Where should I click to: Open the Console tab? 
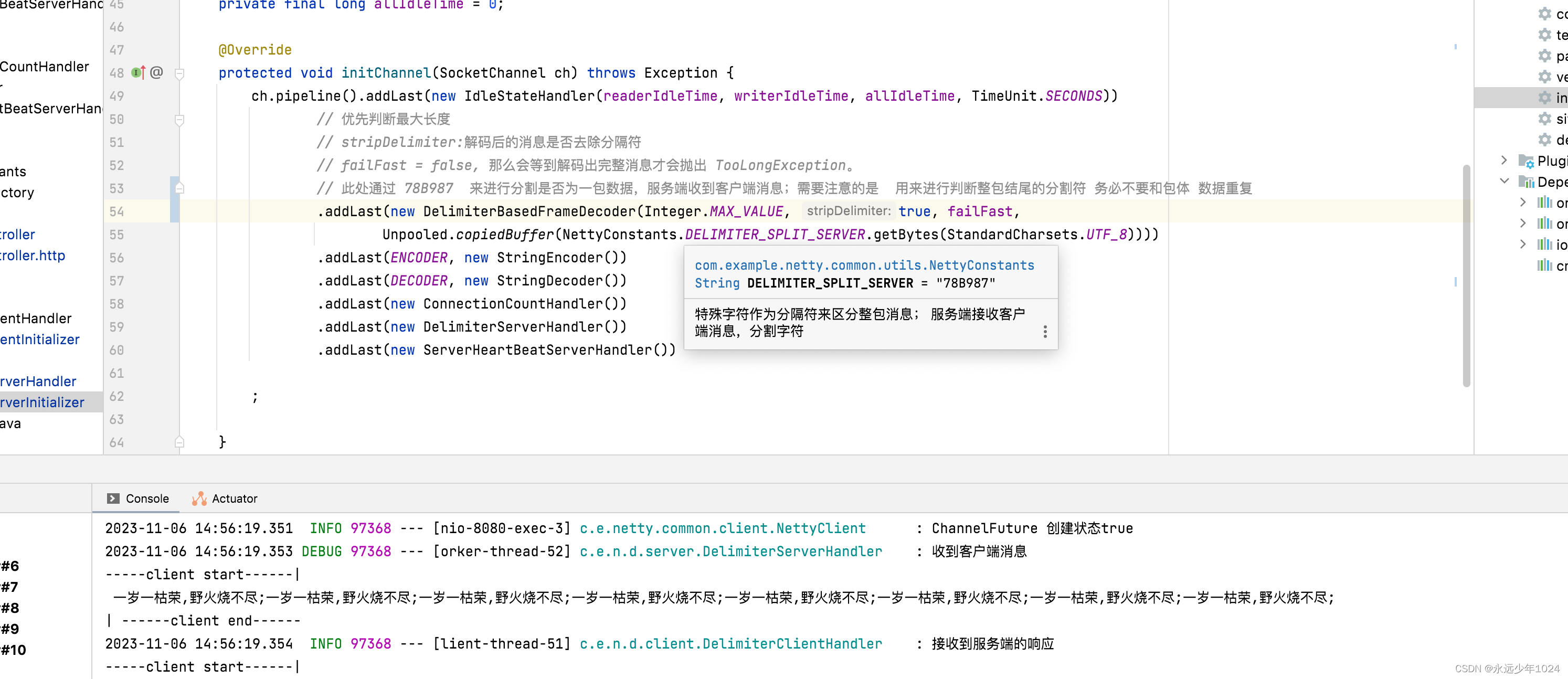tap(138, 498)
